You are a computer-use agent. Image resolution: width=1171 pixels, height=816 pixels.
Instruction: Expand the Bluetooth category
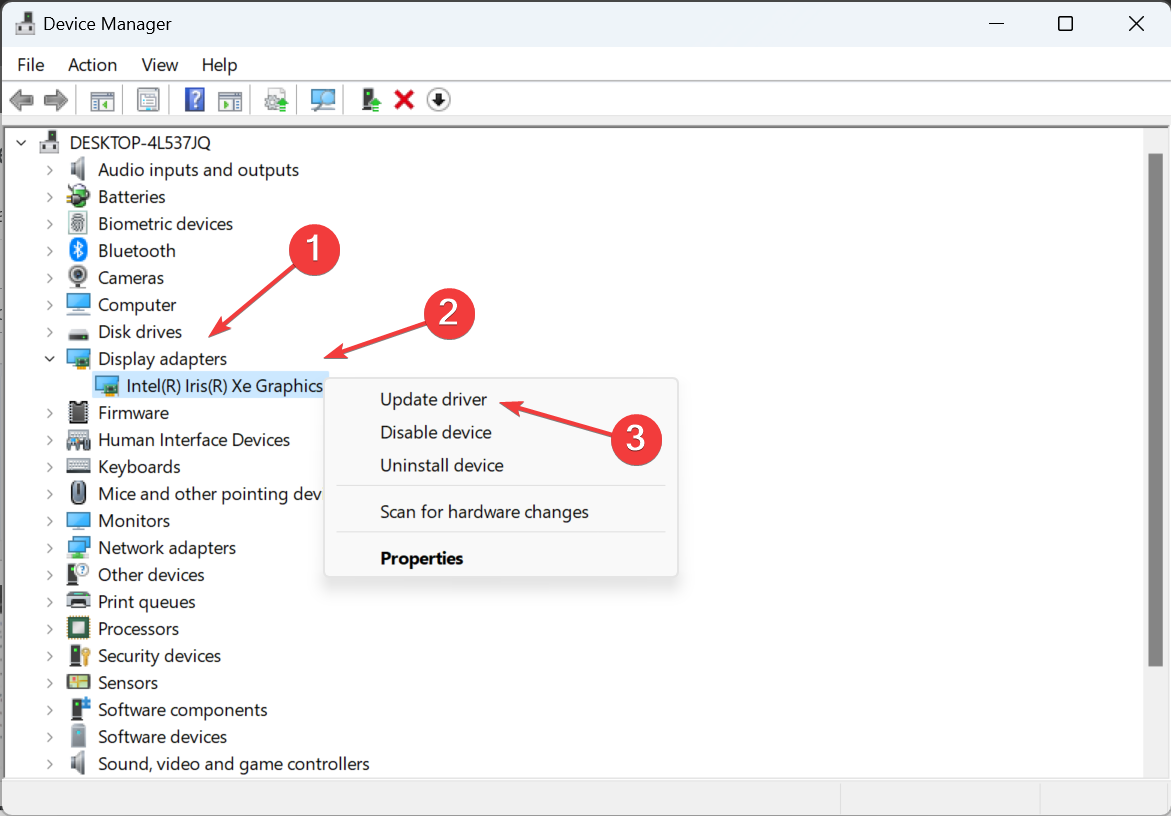49,251
